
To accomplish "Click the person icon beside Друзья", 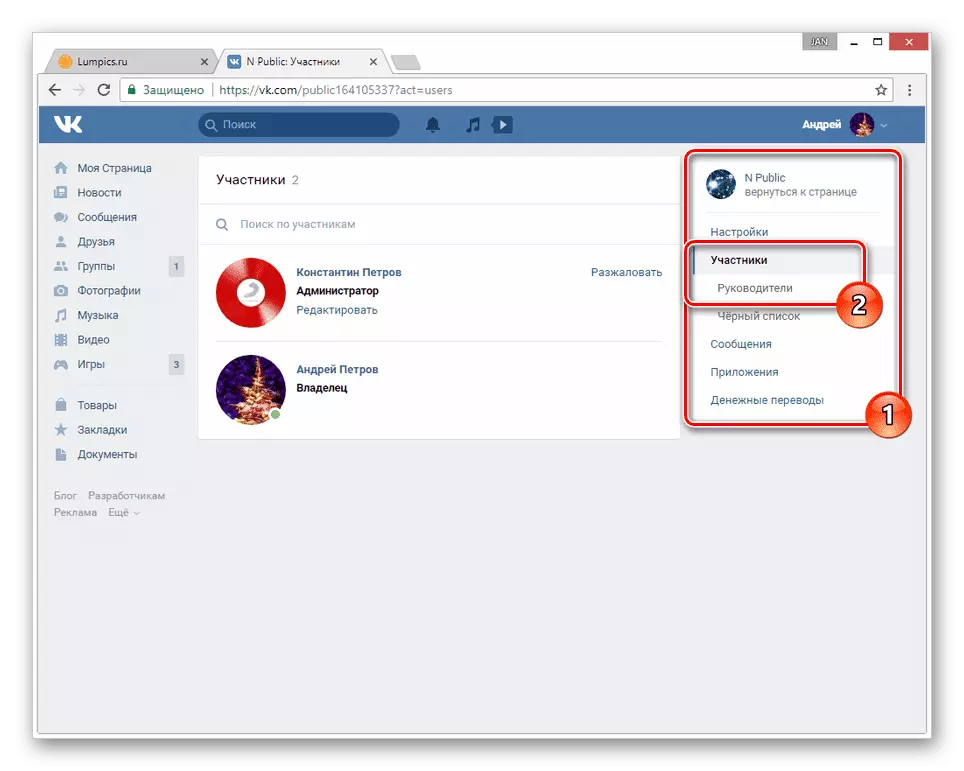I will coord(60,242).
